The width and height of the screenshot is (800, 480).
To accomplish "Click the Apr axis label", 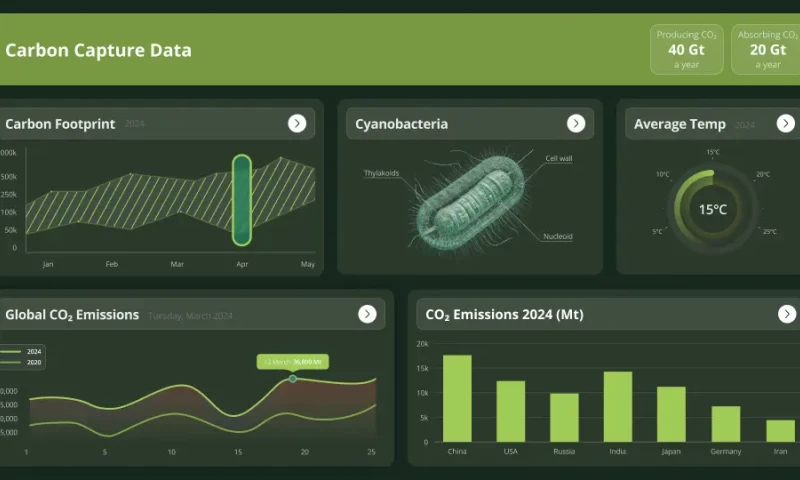I will click(242, 264).
